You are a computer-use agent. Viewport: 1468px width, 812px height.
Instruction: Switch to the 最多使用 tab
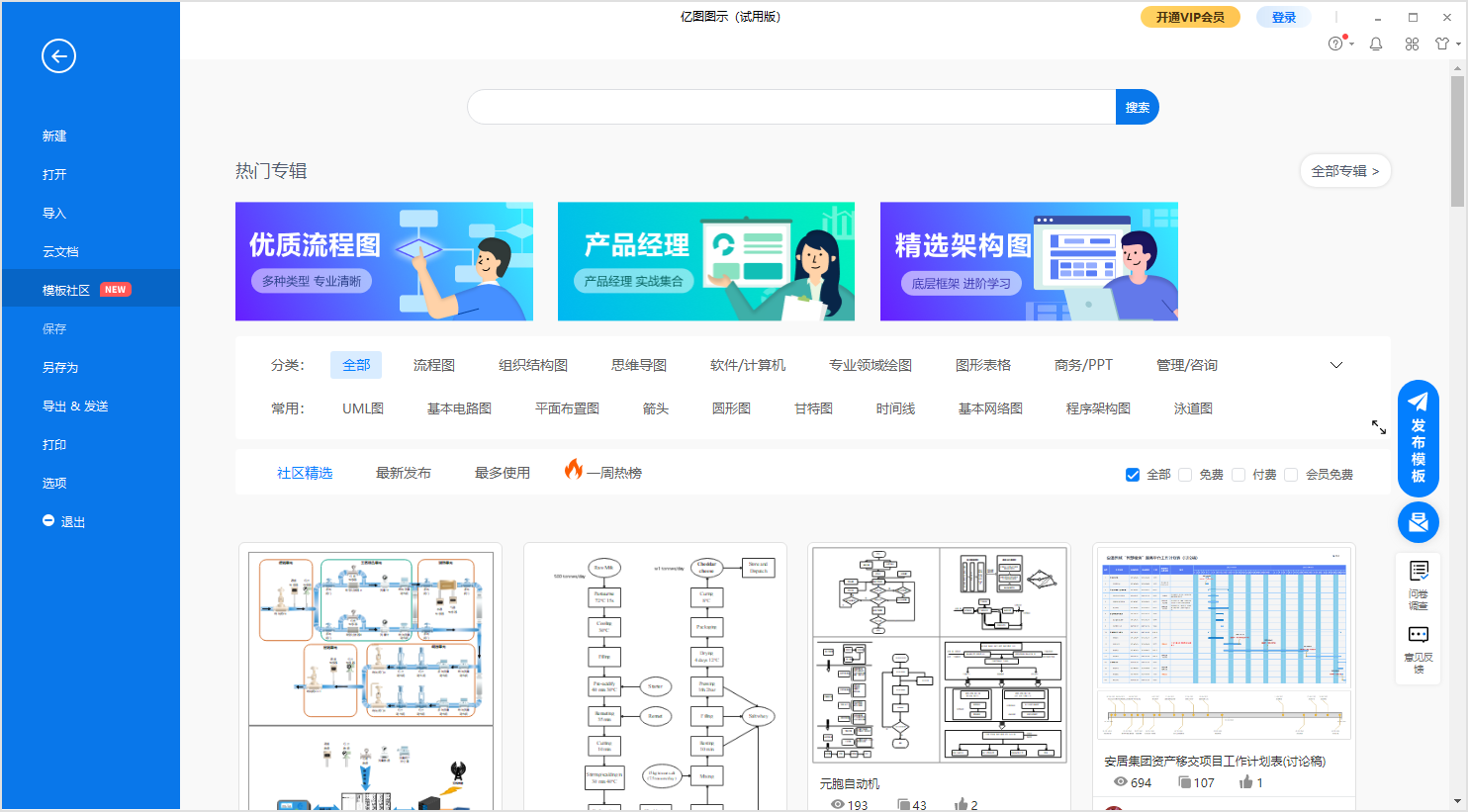pos(503,473)
